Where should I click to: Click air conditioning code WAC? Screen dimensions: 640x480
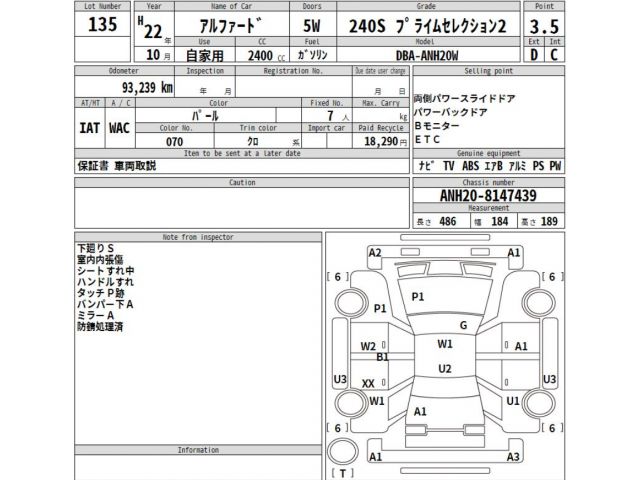119,128
